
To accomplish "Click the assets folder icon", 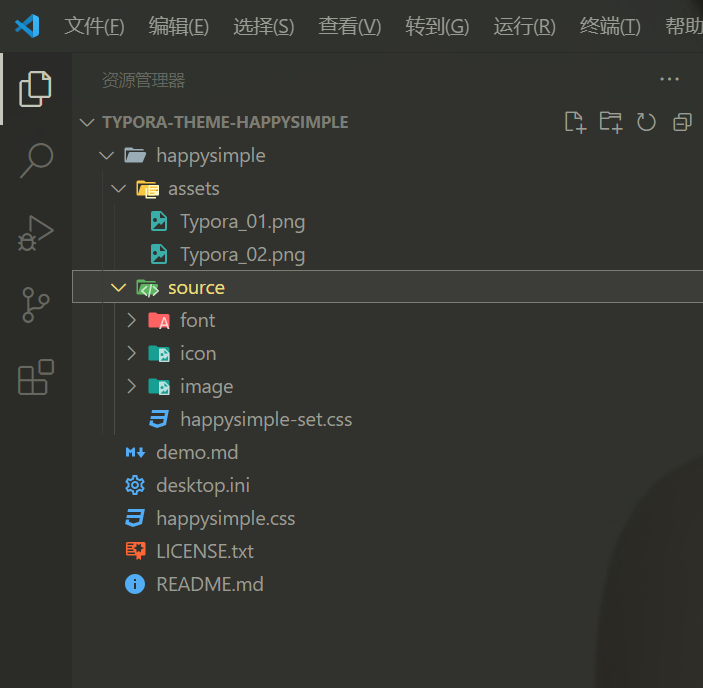I will (148, 189).
